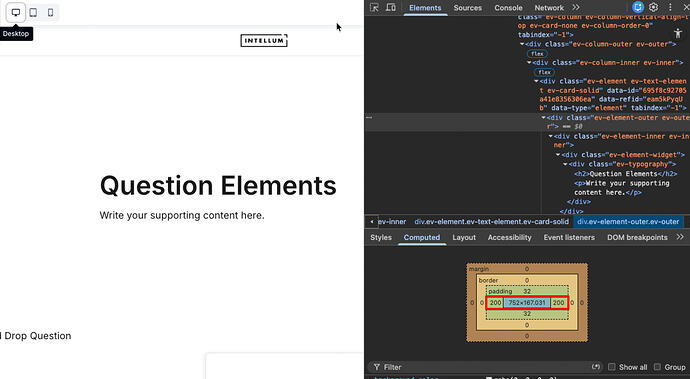Switch preview to mobile phone view
This screenshot has width=690, height=379.
(51, 12)
